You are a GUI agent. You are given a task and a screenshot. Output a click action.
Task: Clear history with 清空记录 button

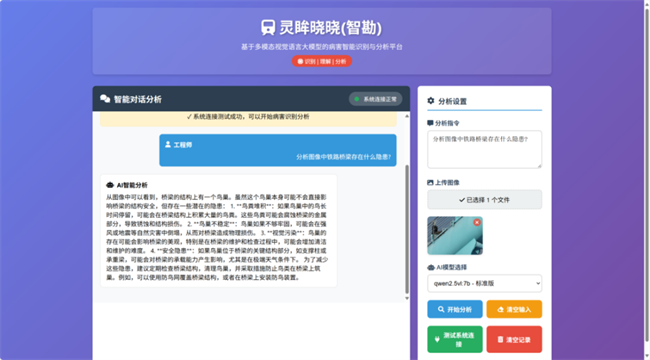(514, 339)
